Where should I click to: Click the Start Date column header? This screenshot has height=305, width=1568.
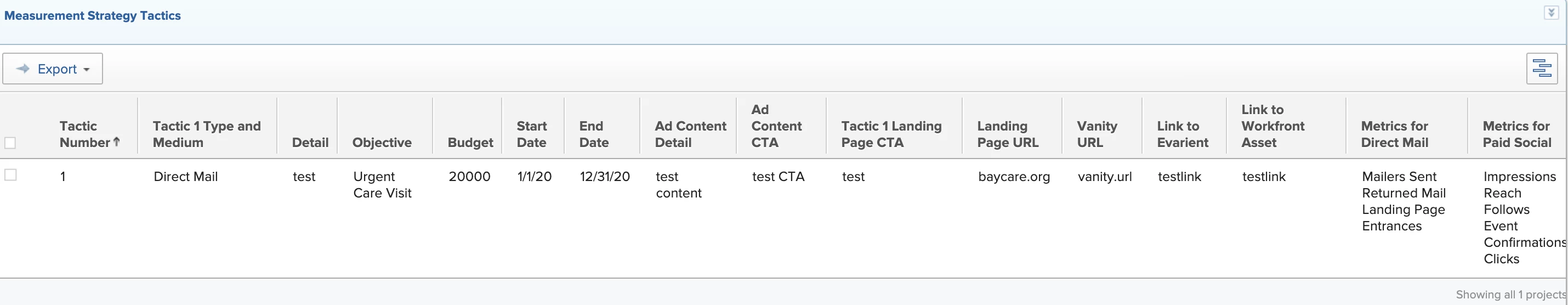[531, 134]
